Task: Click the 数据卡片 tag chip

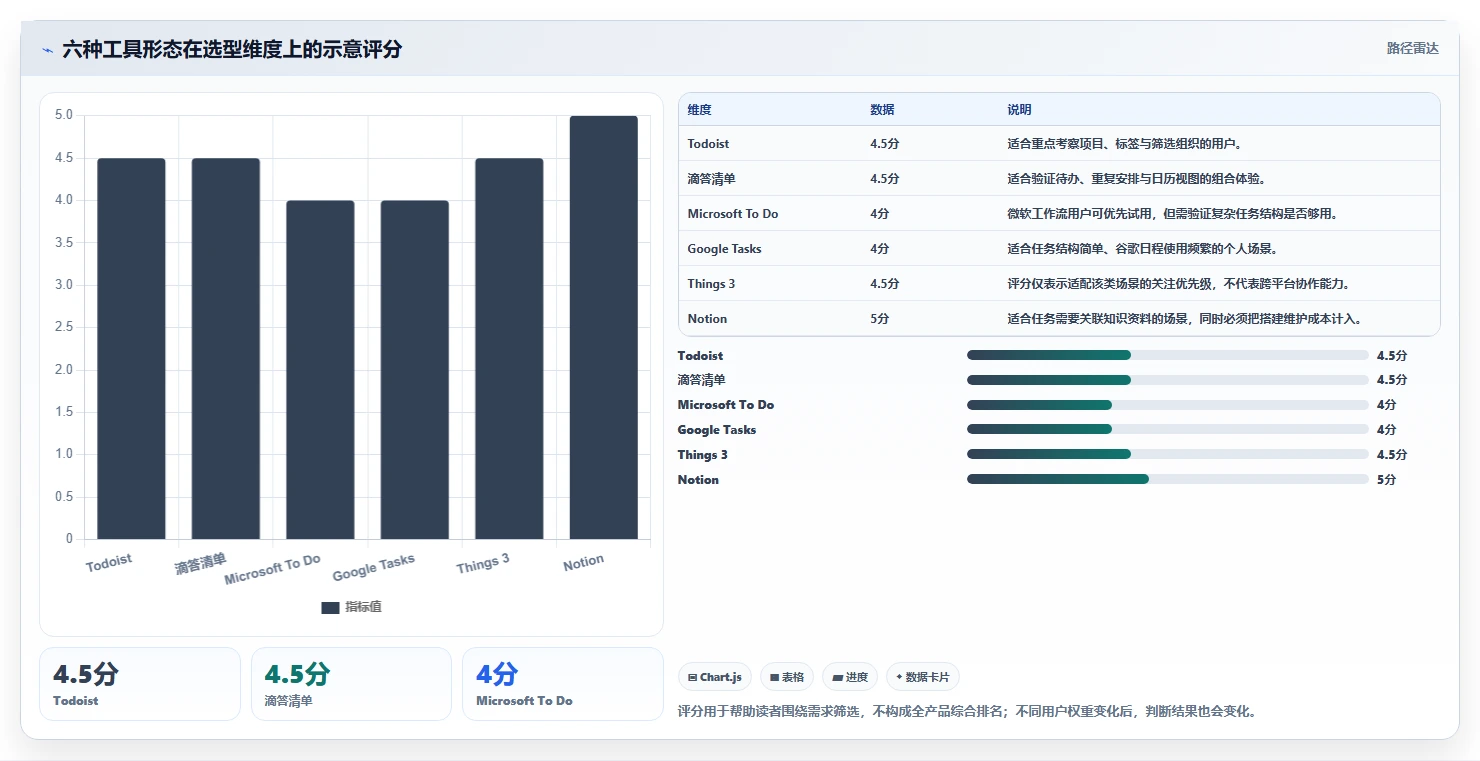Action: point(923,677)
